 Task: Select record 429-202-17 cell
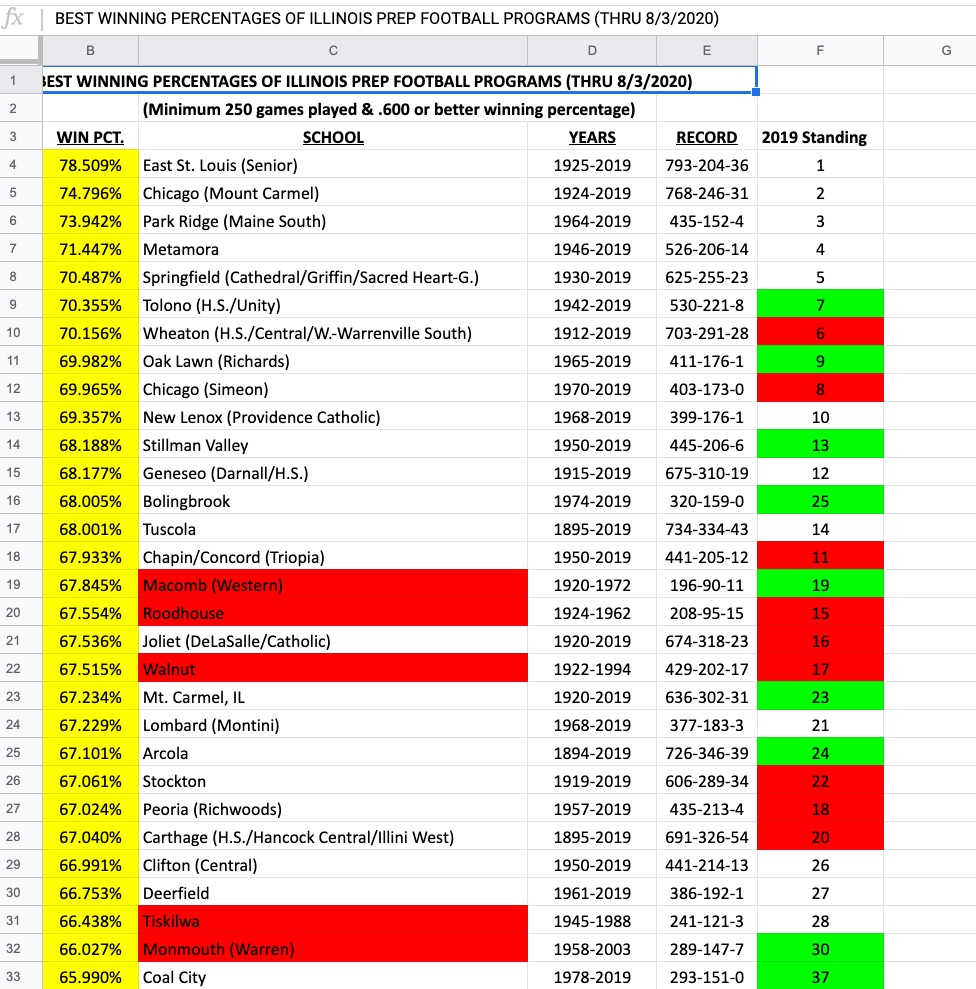[707, 669]
